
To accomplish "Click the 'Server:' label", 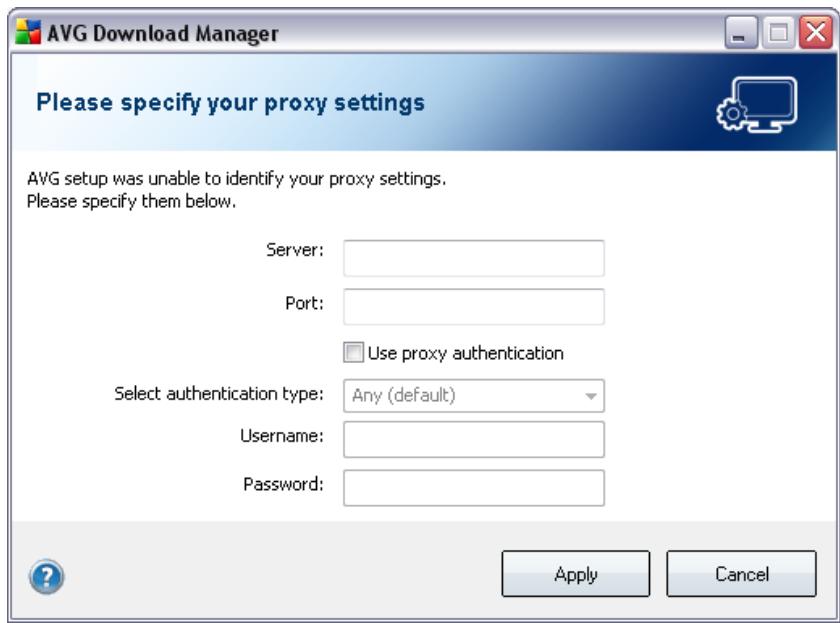I will tap(295, 250).
